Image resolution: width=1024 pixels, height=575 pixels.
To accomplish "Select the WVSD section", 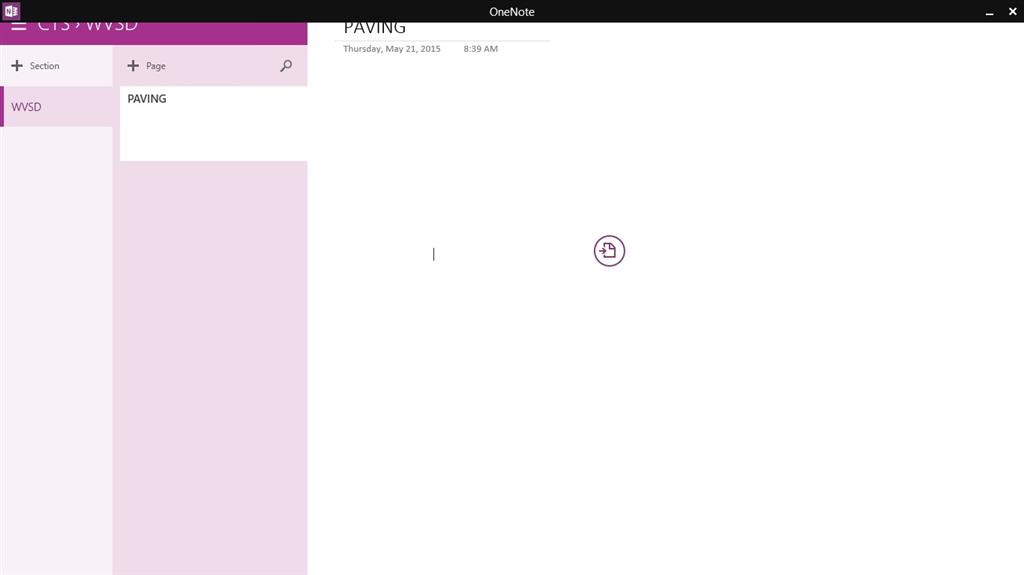I will point(56,107).
